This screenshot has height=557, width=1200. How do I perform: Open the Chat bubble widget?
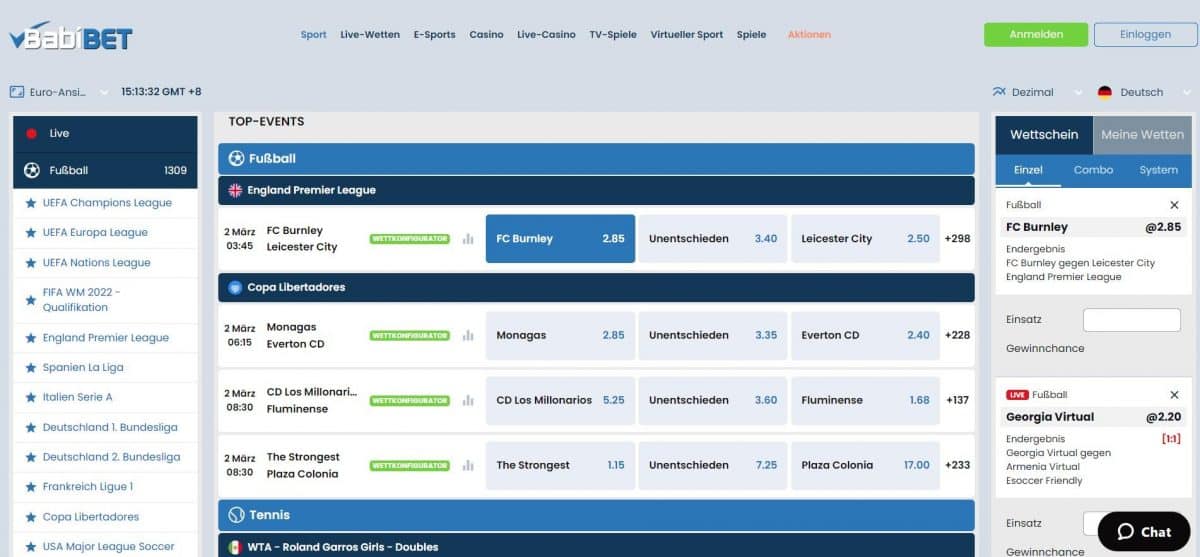(x=1144, y=531)
